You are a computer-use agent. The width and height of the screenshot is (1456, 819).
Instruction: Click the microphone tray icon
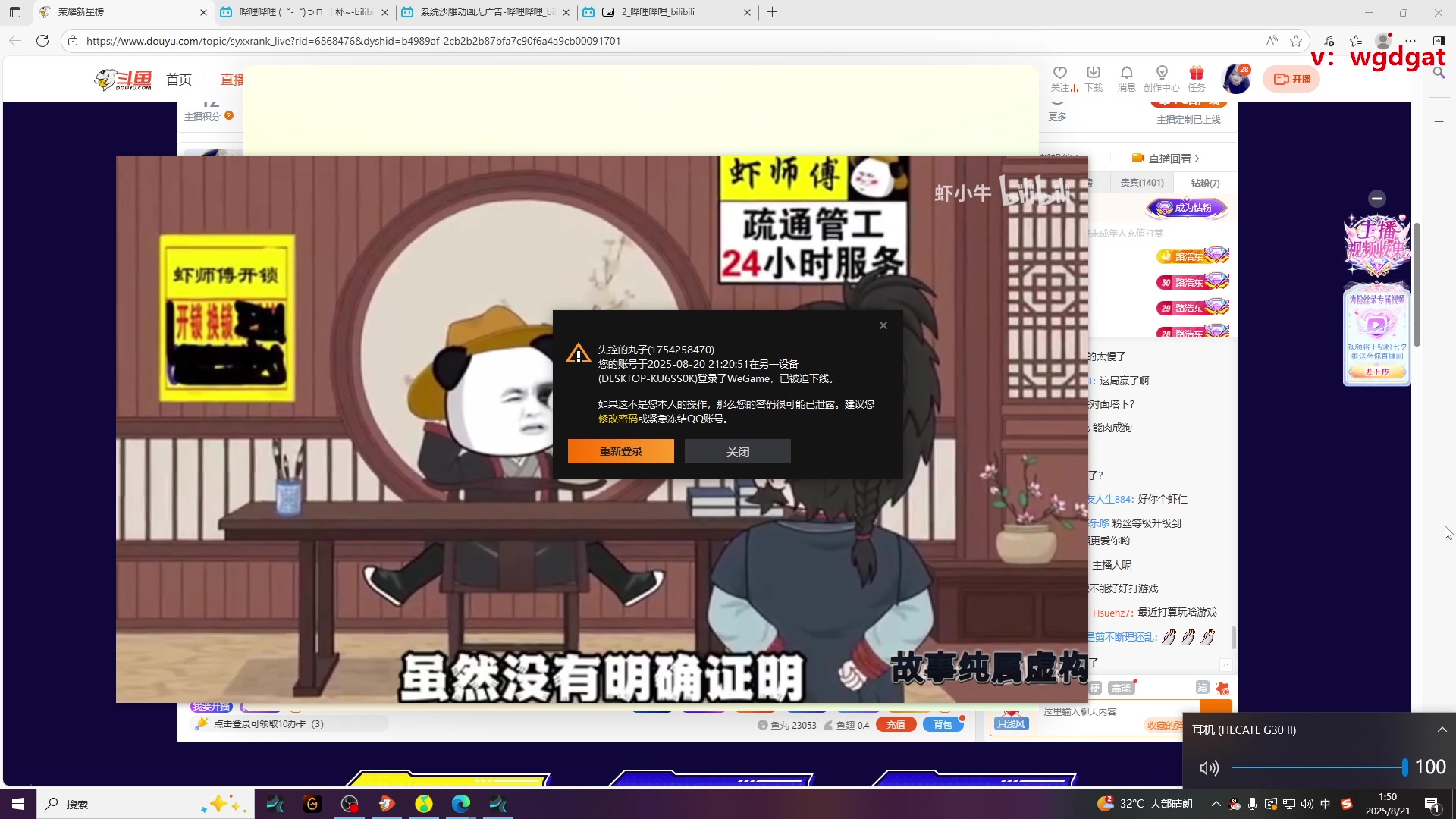tap(1252, 804)
